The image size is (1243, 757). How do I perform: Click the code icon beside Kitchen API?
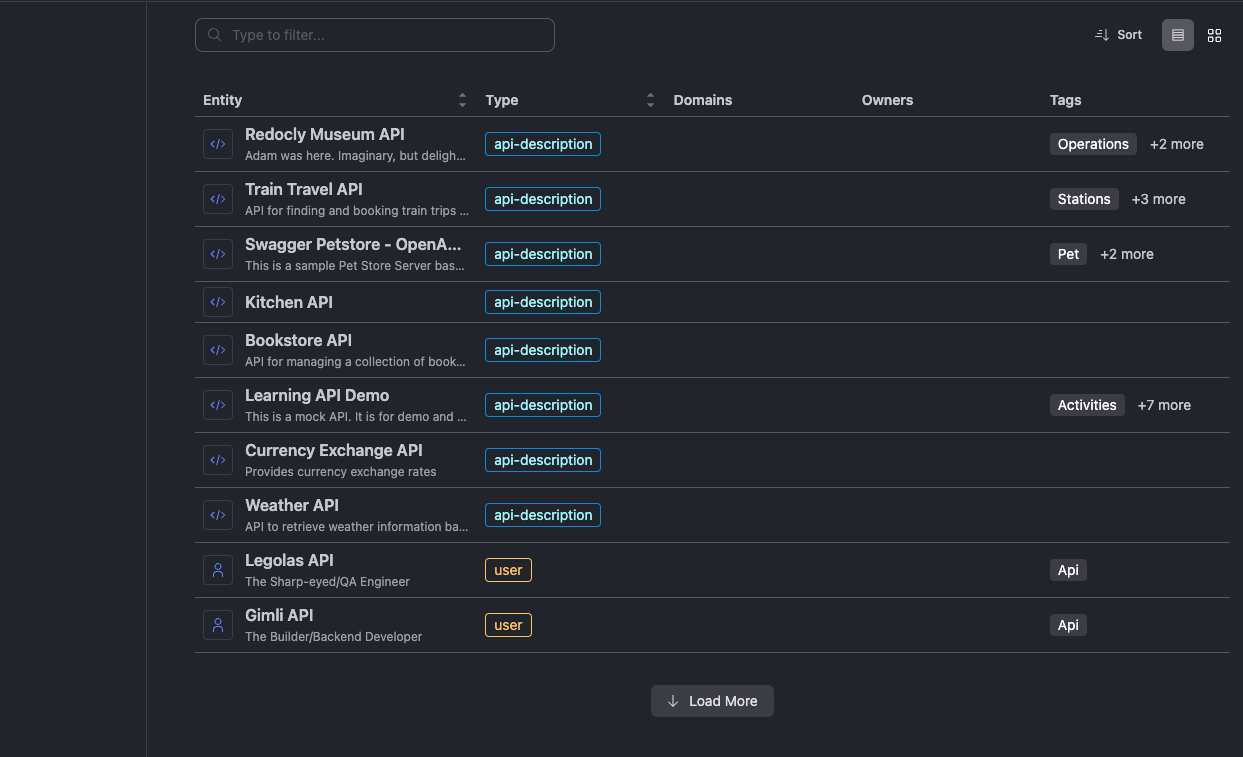(218, 302)
